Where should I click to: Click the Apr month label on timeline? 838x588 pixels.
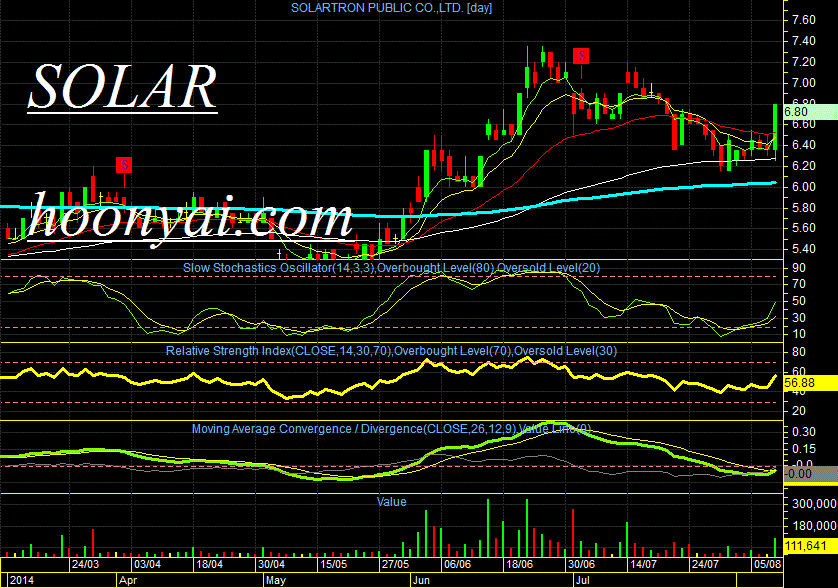(x=128, y=581)
